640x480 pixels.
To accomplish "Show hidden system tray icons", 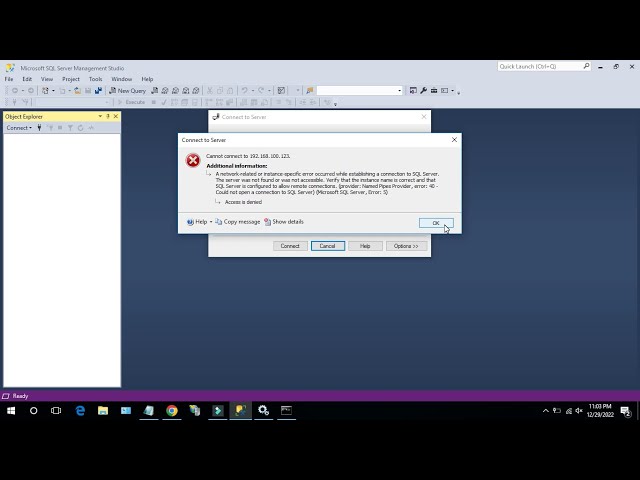I will tap(546, 411).
